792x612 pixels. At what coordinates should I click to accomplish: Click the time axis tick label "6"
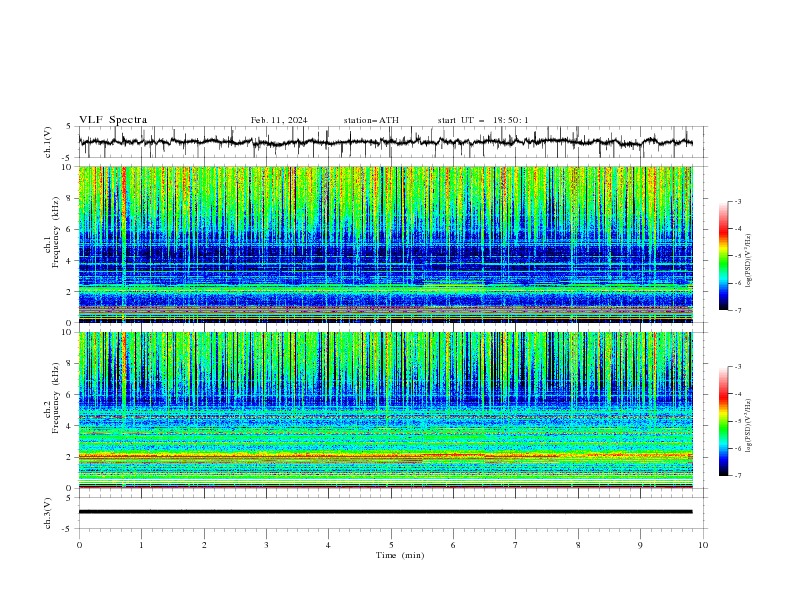tap(453, 545)
